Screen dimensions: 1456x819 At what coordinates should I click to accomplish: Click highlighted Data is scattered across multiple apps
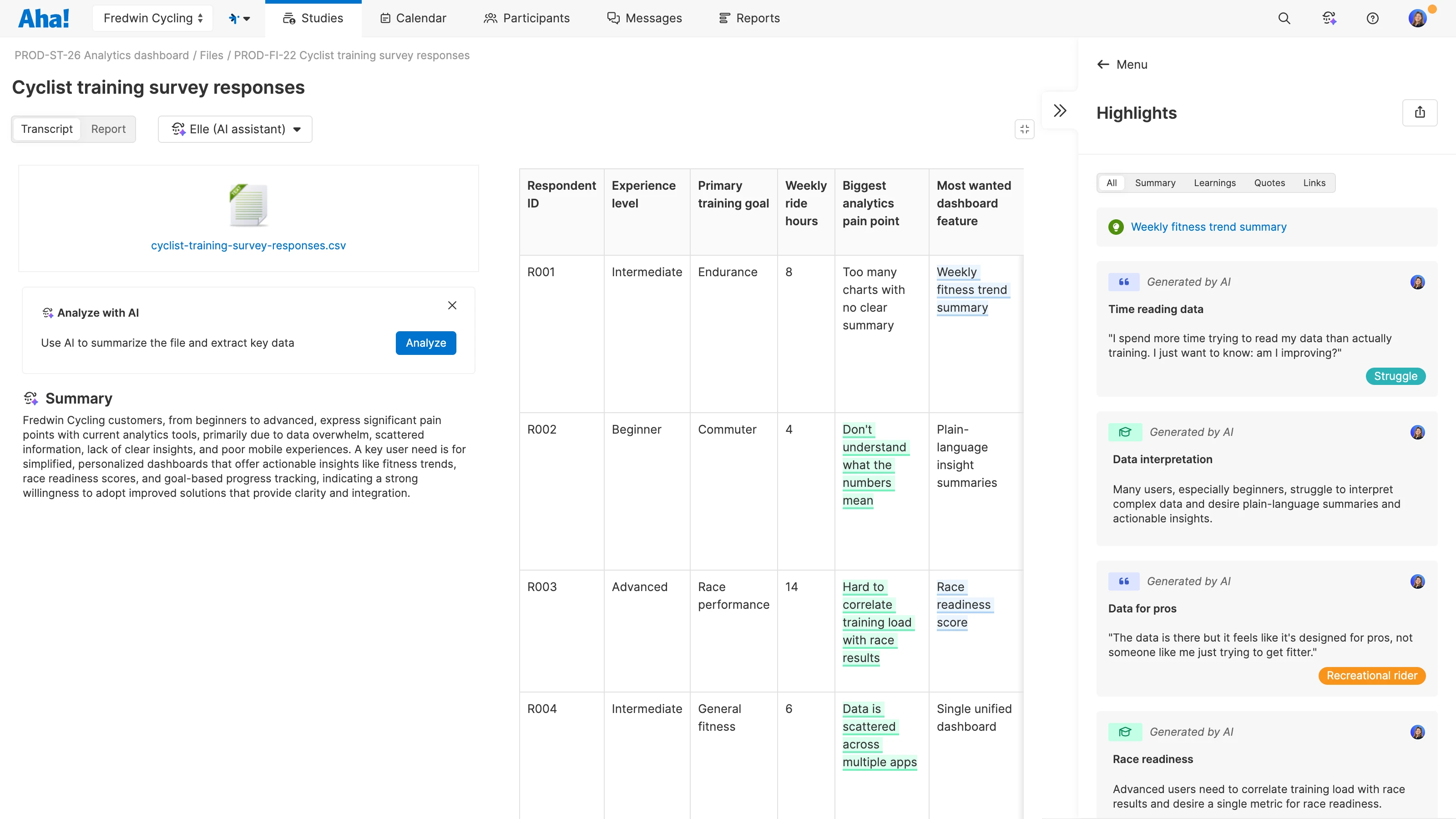pos(880,735)
